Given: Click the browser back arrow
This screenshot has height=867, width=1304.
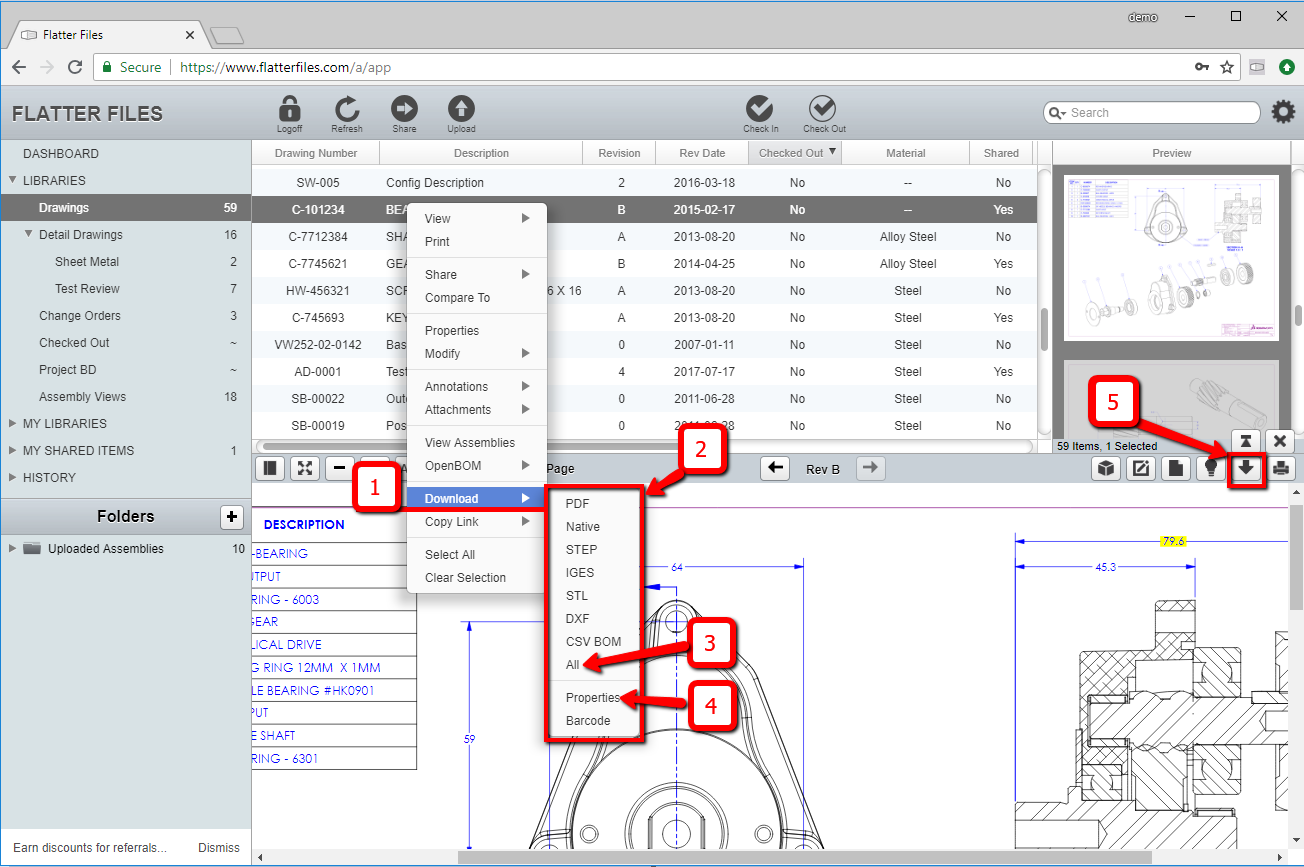Looking at the screenshot, I should pyautogui.click(x=19, y=67).
